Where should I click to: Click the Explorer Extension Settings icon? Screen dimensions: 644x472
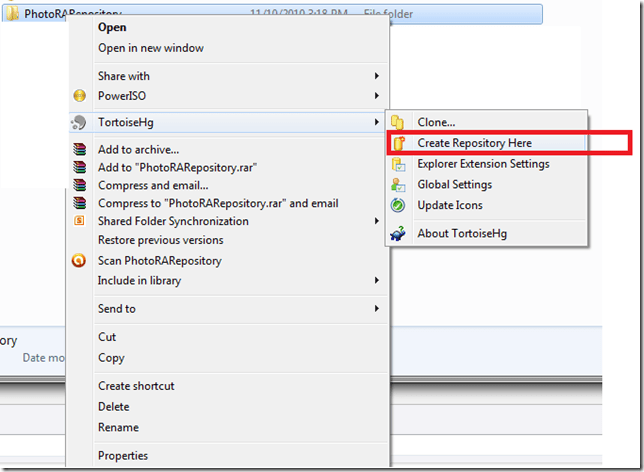point(398,164)
